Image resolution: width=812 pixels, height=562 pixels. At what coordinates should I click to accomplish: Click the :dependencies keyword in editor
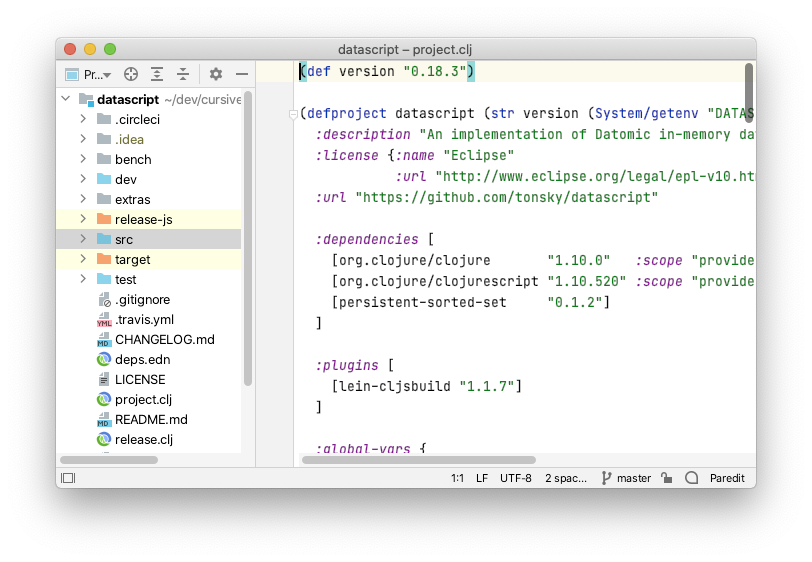(367, 239)
